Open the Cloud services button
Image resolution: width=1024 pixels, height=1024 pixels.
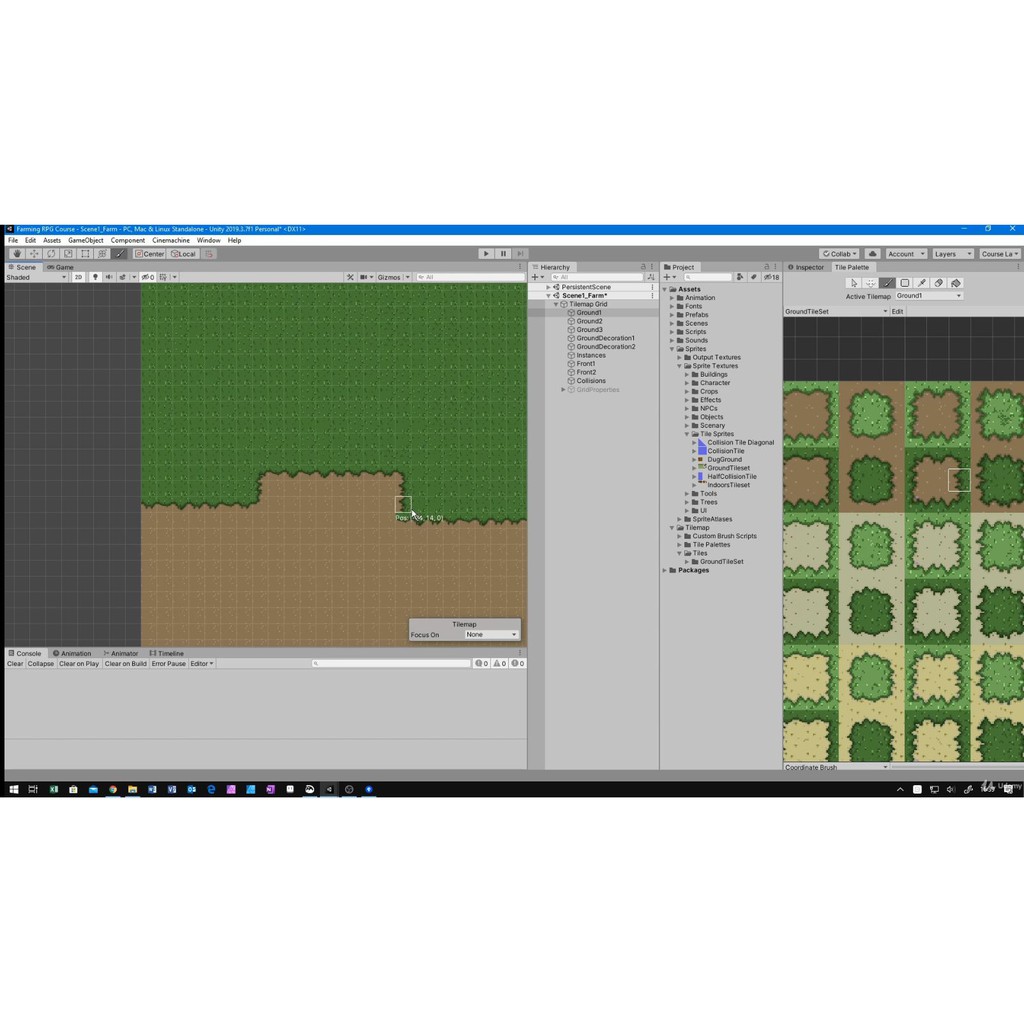click(872, 253)
